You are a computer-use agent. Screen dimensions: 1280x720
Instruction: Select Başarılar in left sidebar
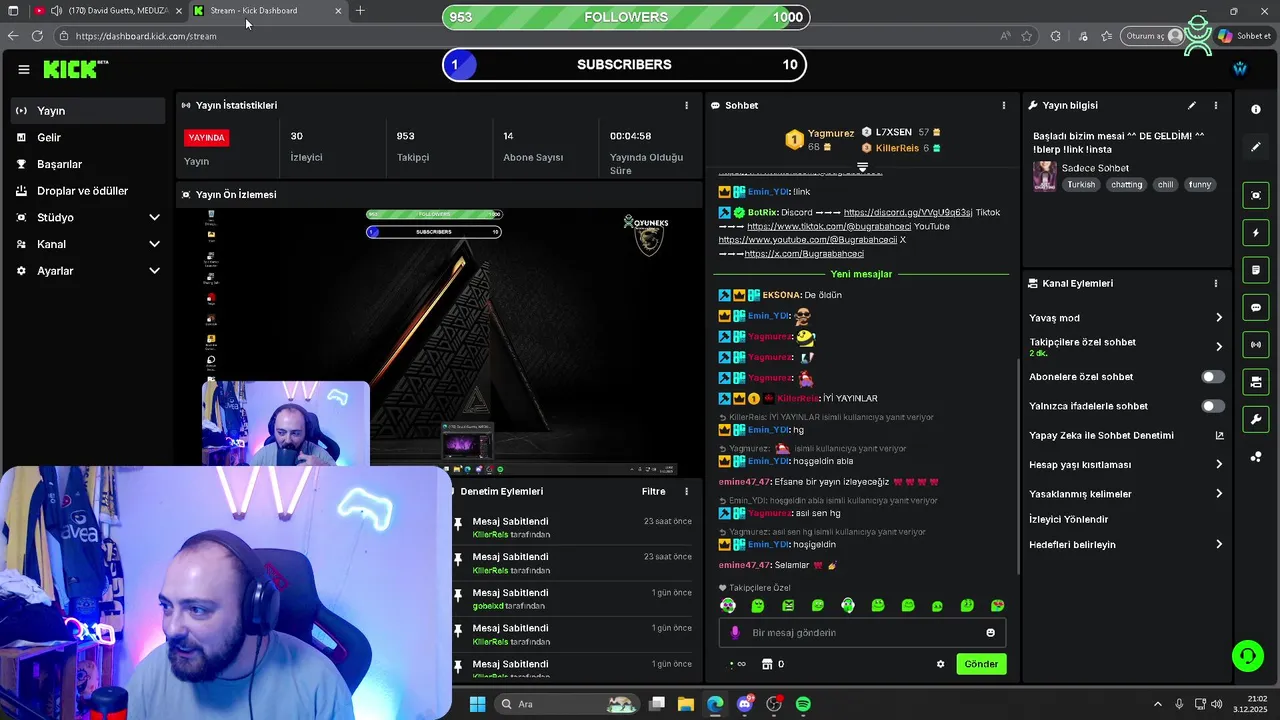coord(88,164)
